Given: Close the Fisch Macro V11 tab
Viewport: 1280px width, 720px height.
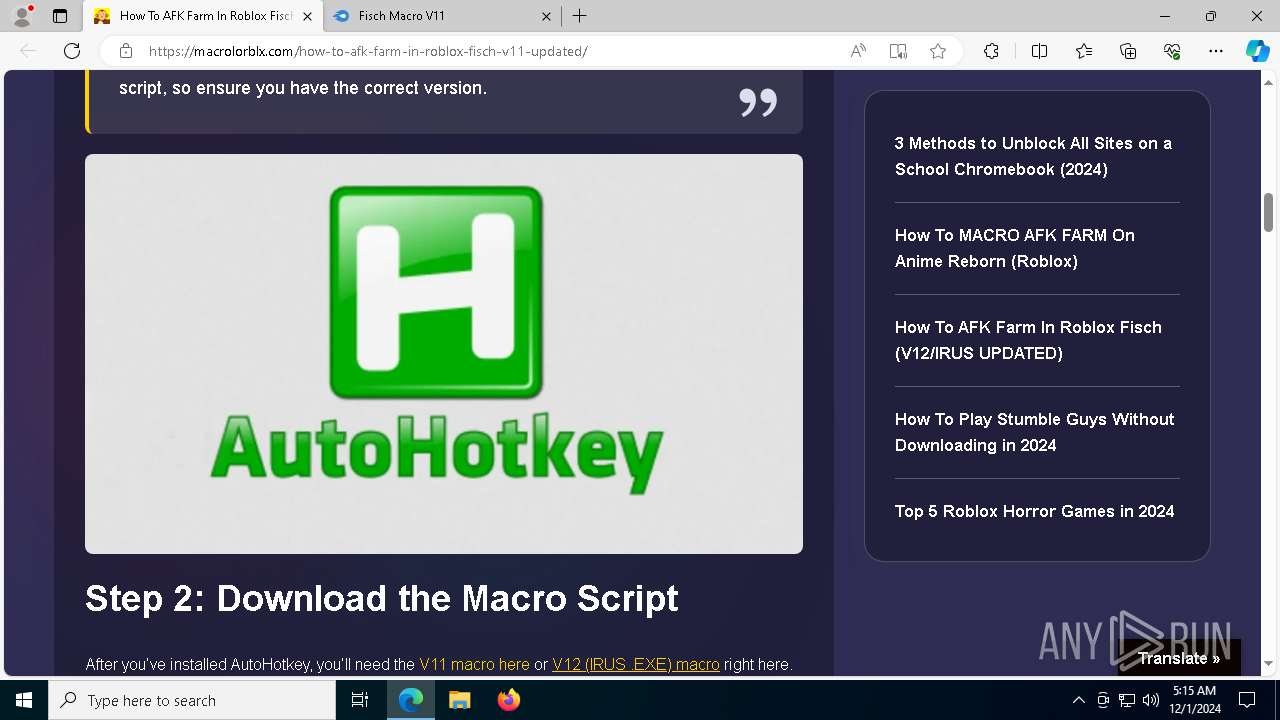Looking at the screenshot, I should (546, 16).
